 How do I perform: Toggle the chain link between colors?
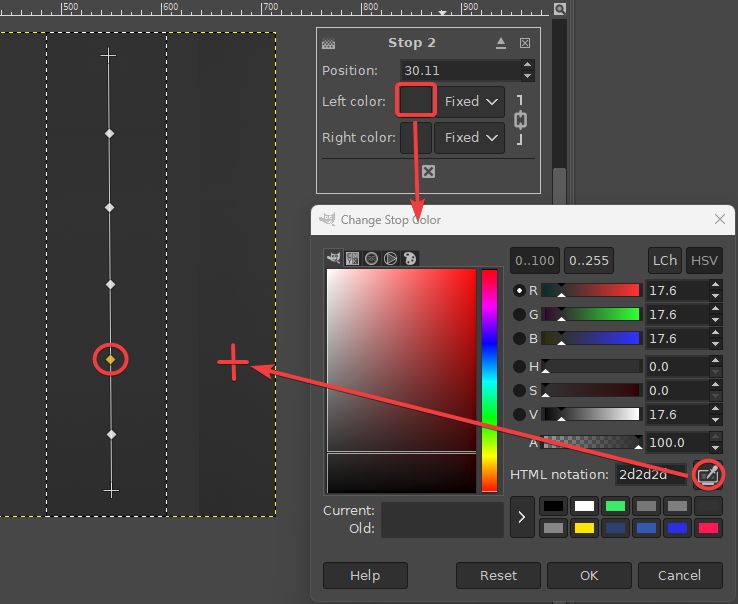coord(520,120)
